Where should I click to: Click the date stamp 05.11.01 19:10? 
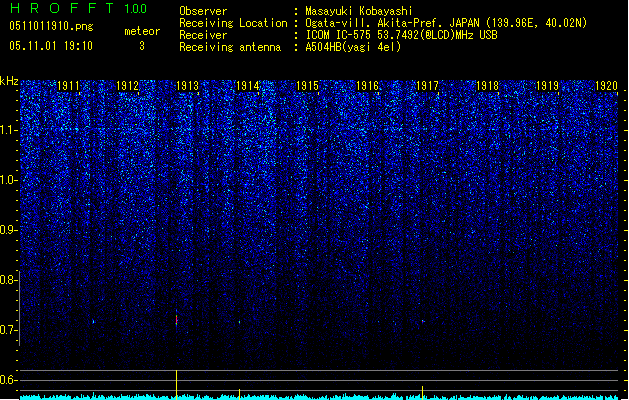(51, 45)
